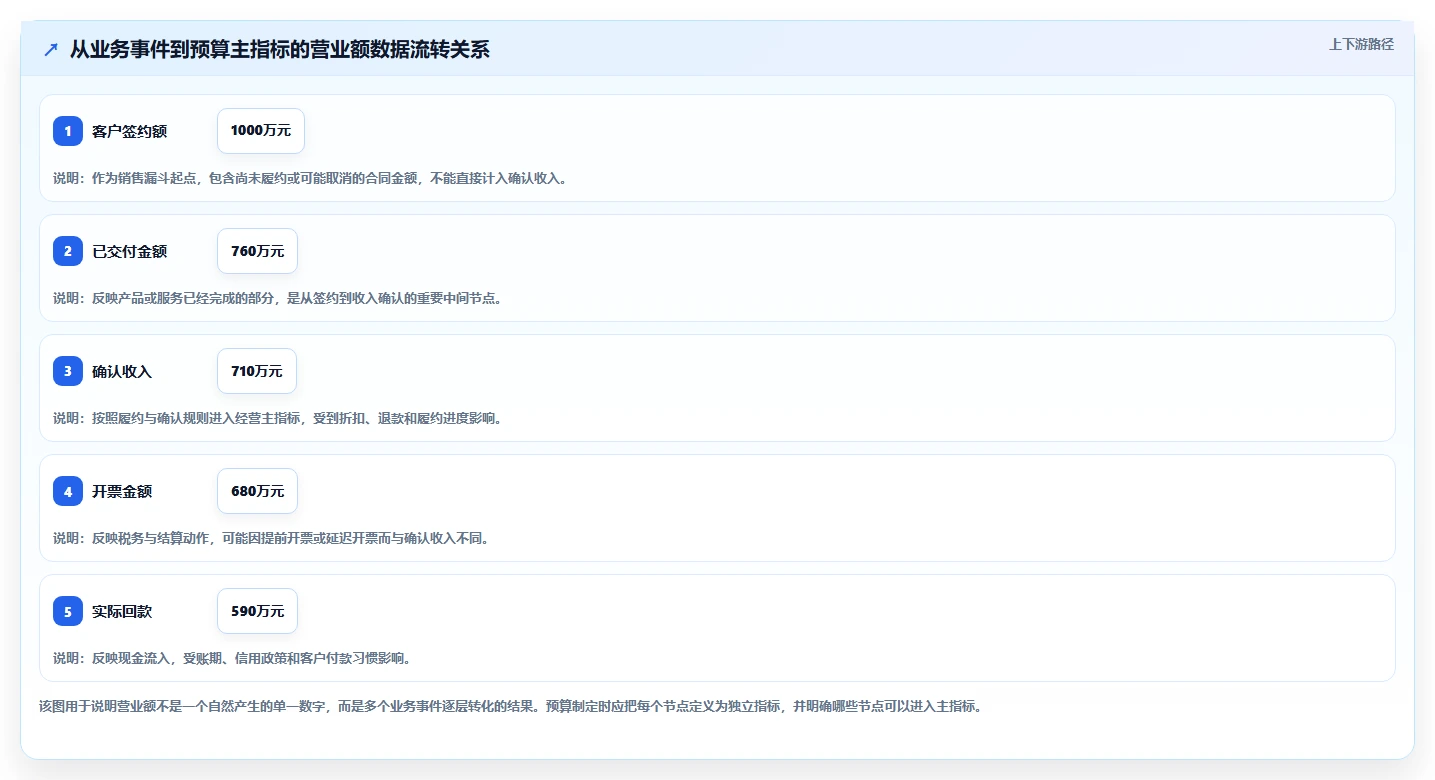Image resolution: width=1435 pixels, height=780 pixels.
Task: Click the 已交付金额 label
Action: click(x=130, y=251)
